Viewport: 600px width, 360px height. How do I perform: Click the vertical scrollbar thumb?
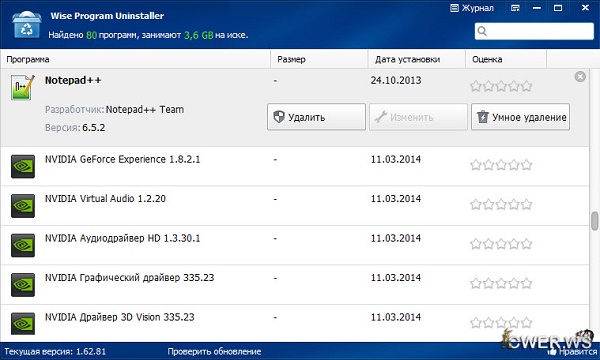[x=594, y=221]
